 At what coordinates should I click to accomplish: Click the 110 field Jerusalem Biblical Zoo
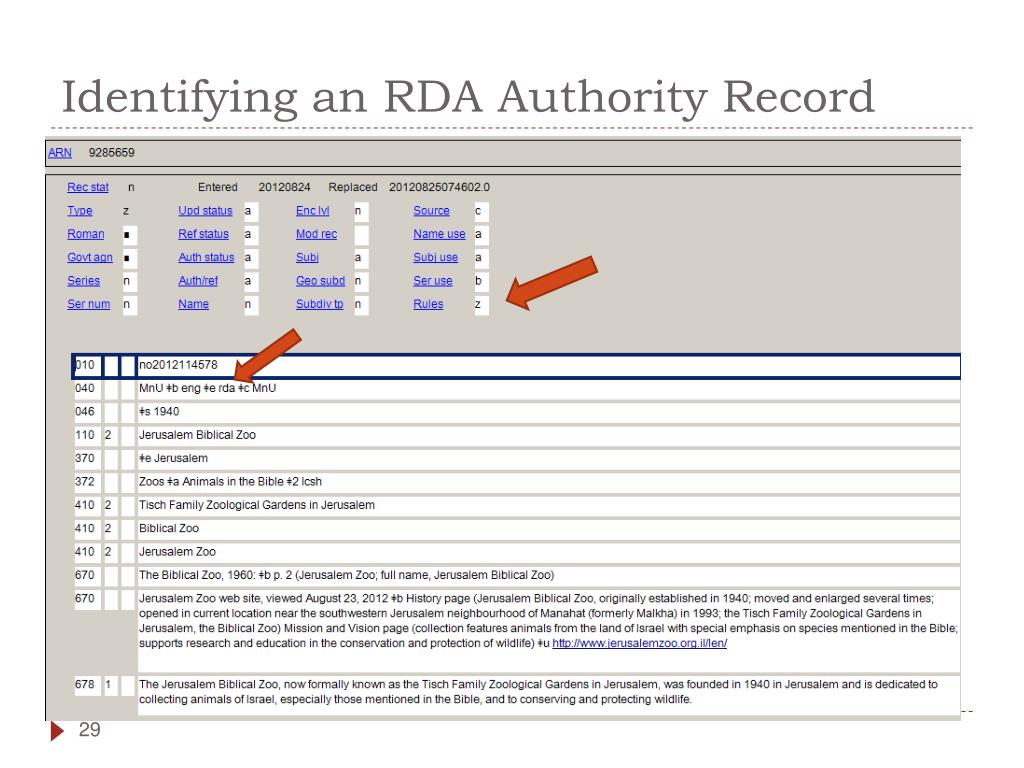click(x=548, y=435)
